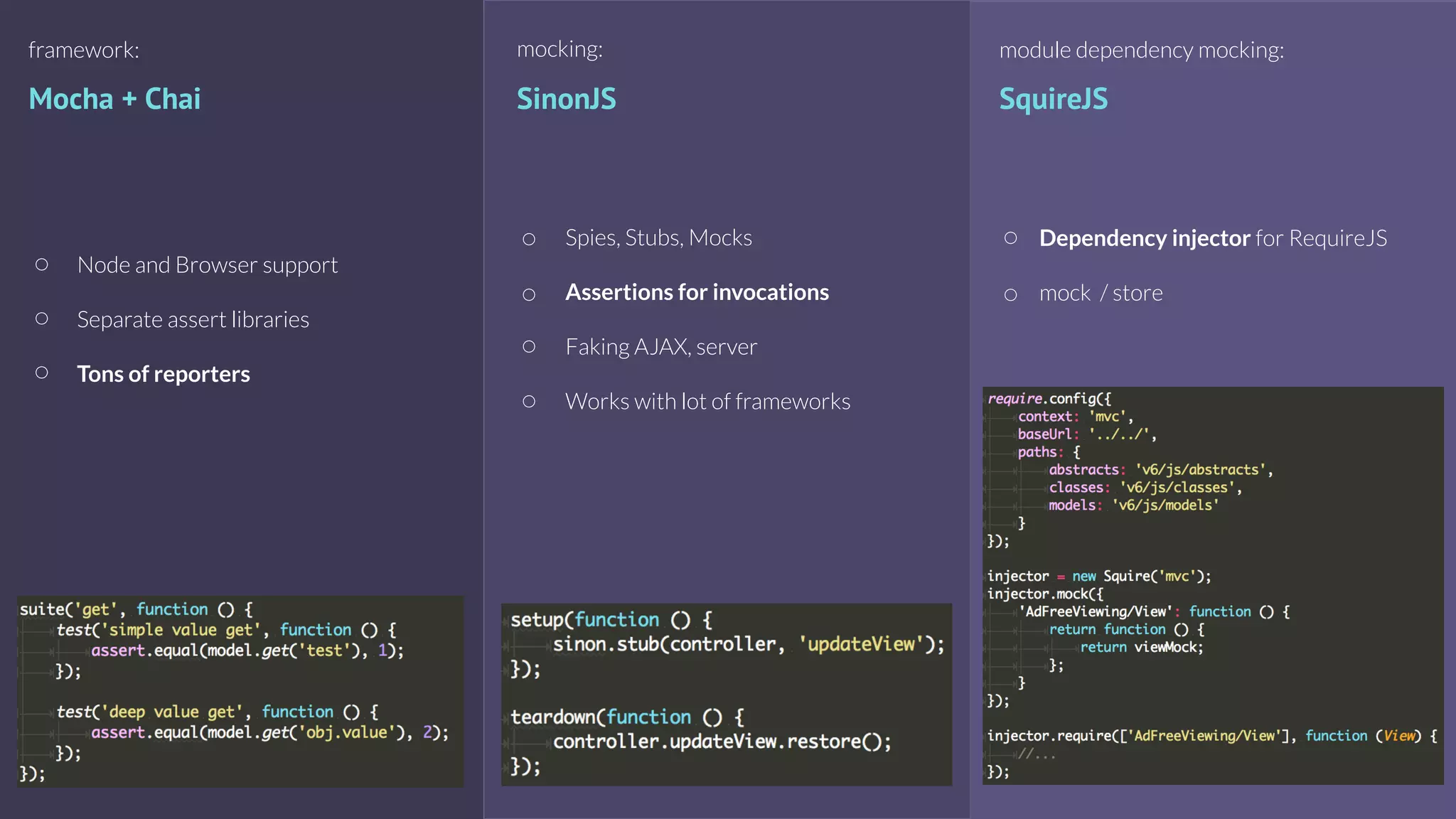Click the suite('get', function () { code line
The image size is (1456, 819).
136,609
